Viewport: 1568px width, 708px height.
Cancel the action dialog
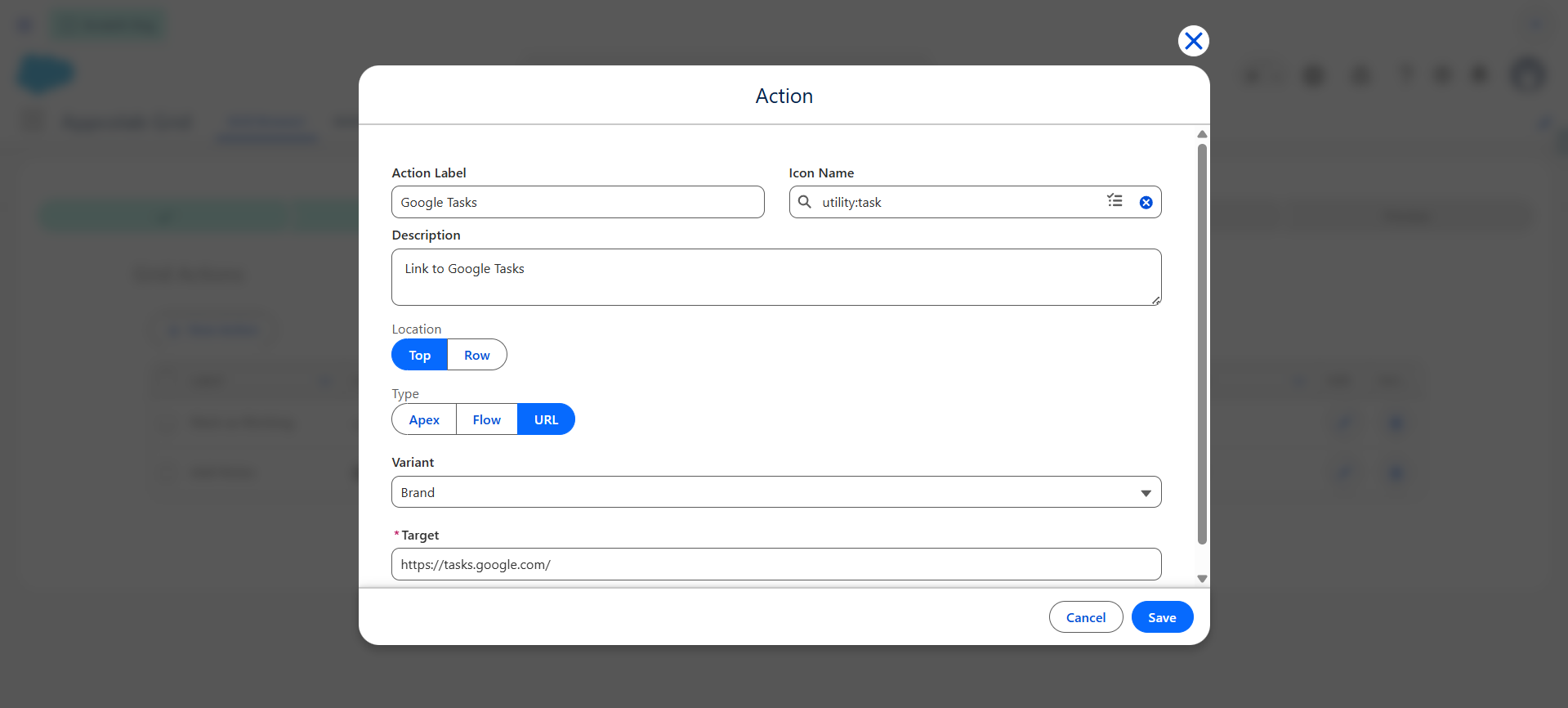(1086, 617)
